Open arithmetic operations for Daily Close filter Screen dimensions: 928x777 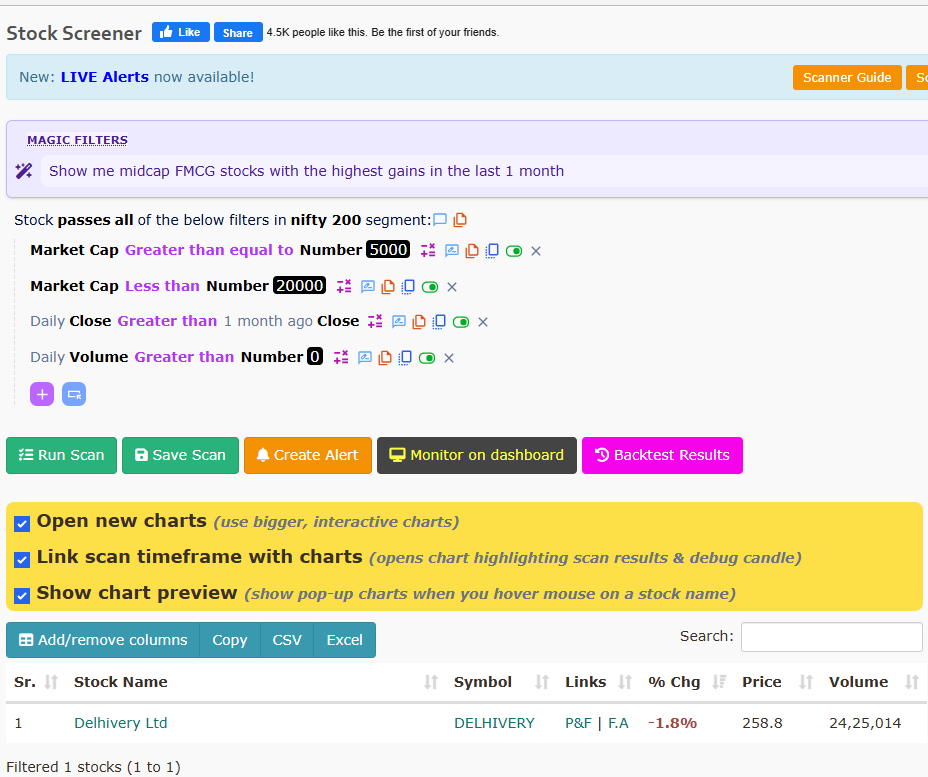point(375,321)
